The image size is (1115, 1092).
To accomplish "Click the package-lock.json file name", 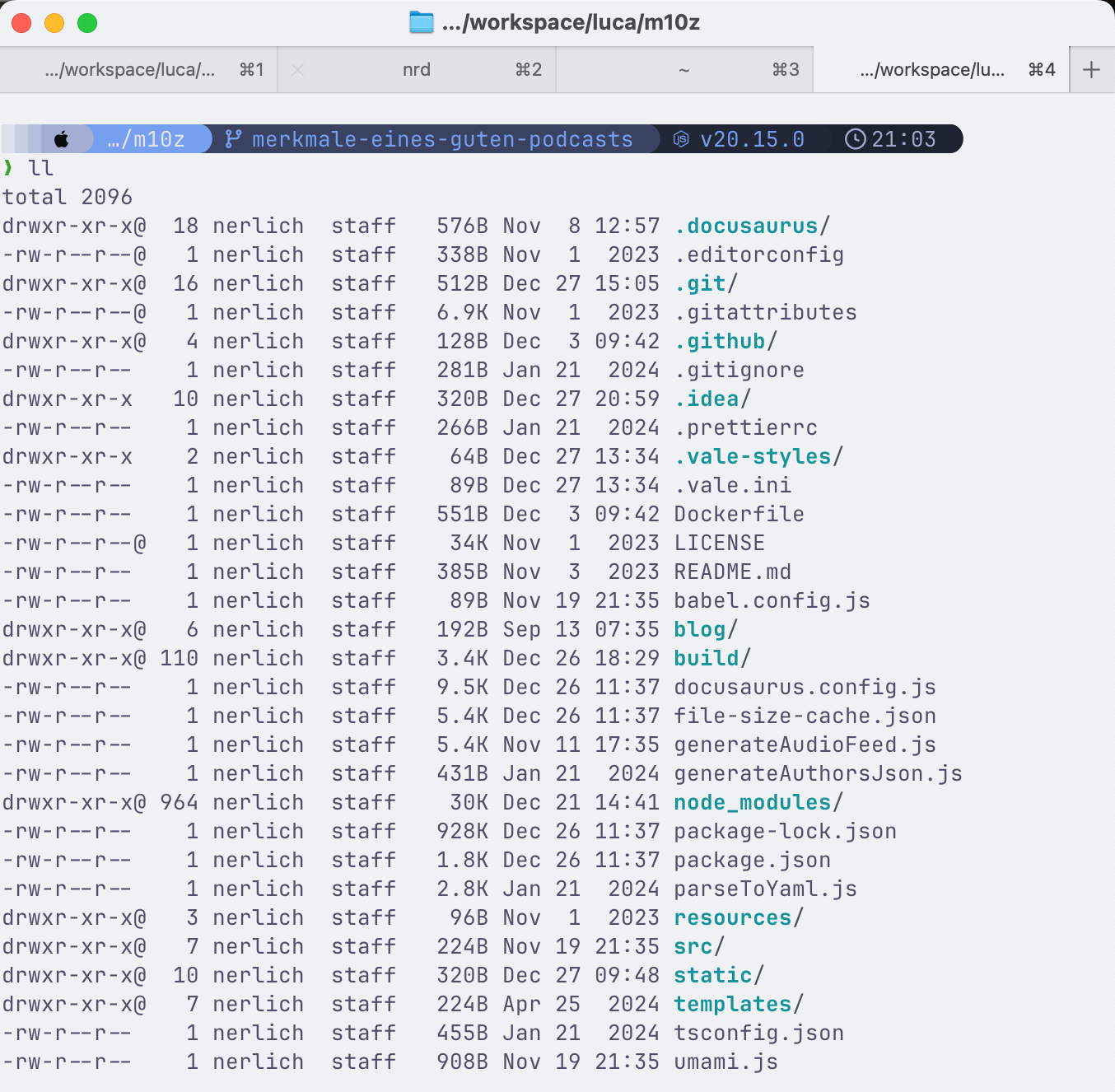I will pyautogui.click(x=786, y=831).
